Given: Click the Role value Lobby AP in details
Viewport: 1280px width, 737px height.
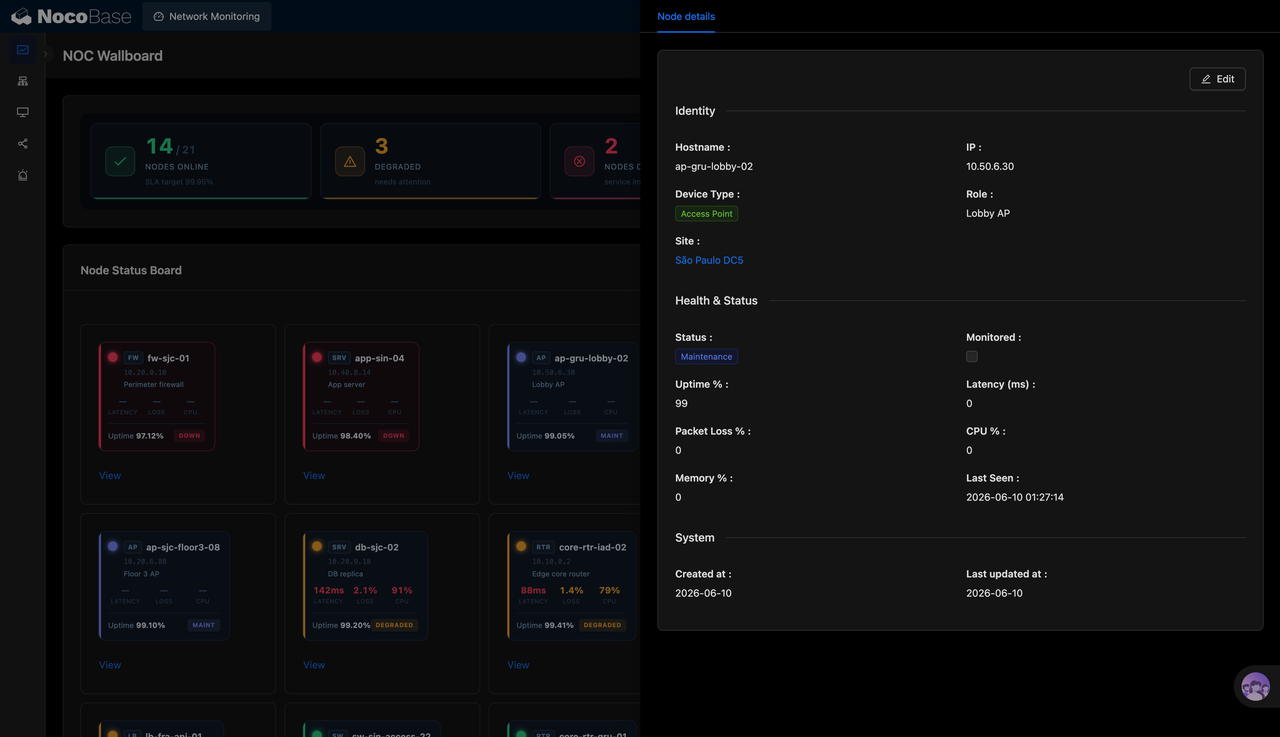Looking at the screenshot, I should 988,213.
